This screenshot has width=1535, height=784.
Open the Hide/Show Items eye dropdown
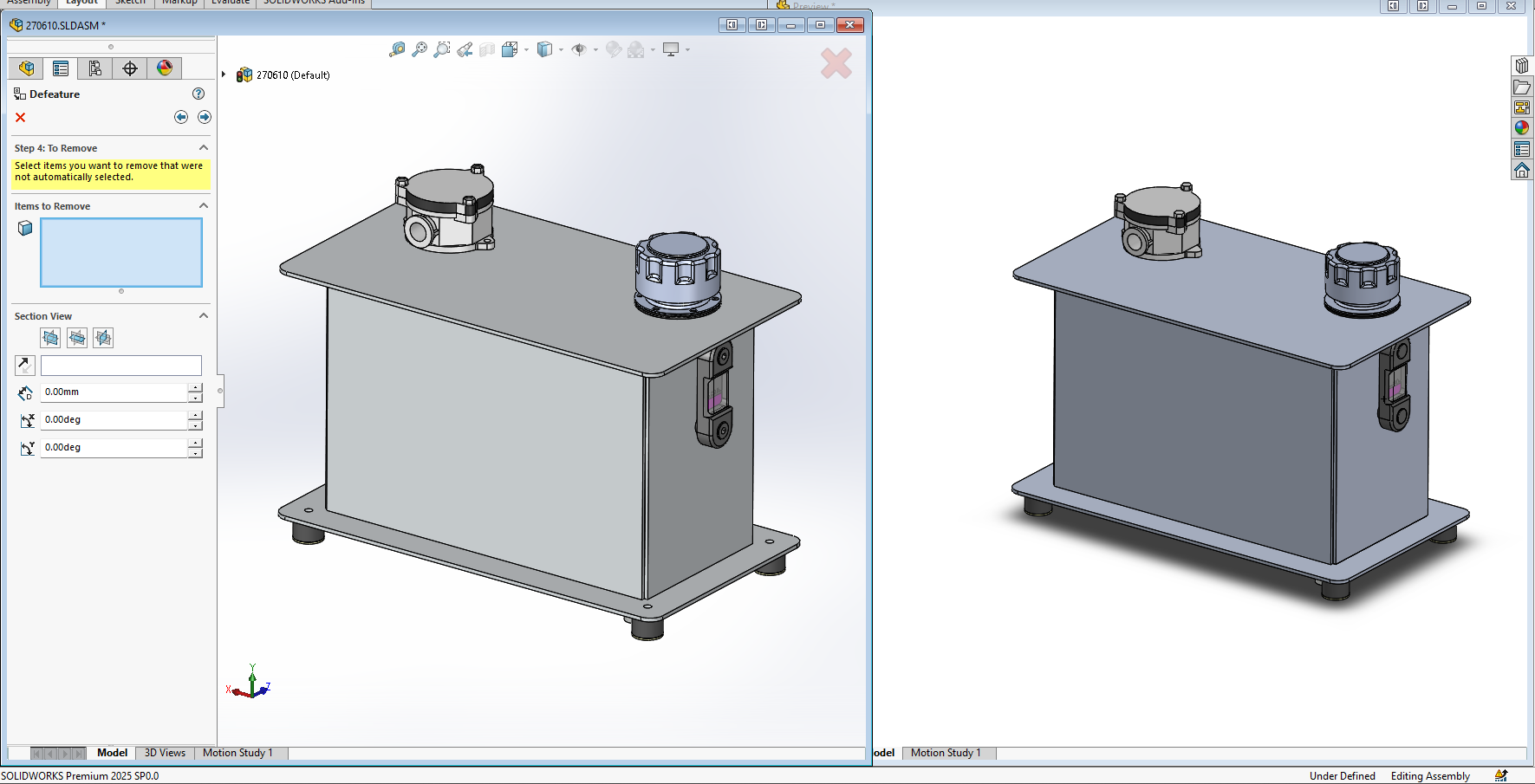[595, 50]
